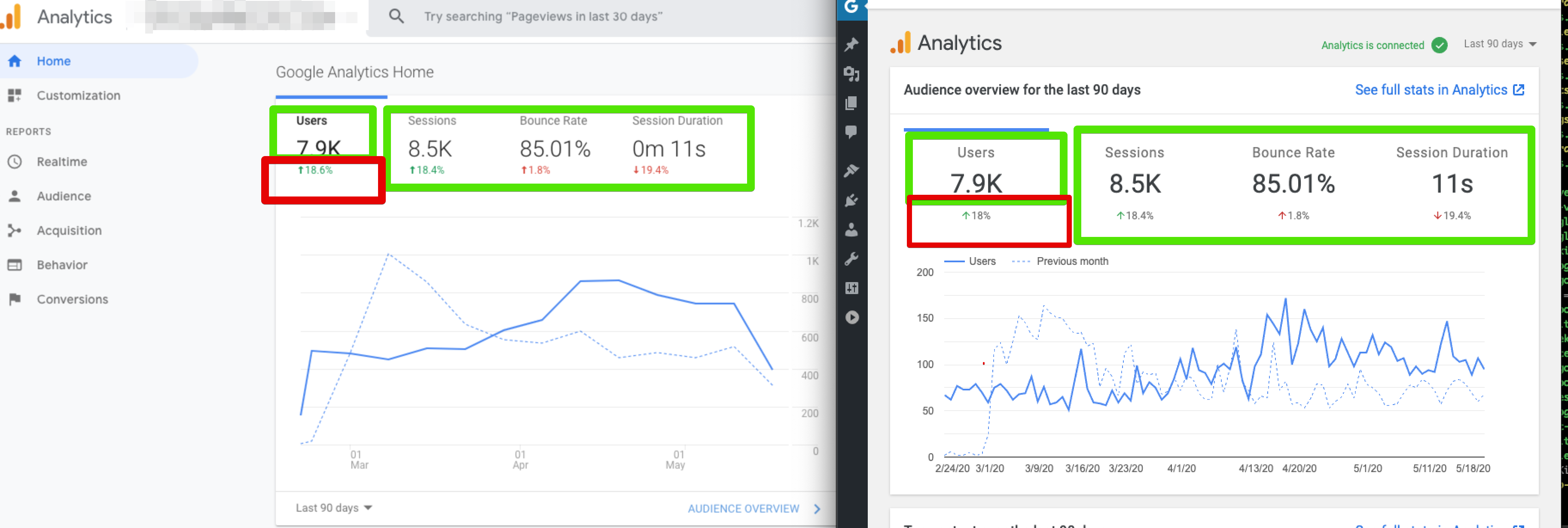Open Posts via the pushpin icon
1568x528 pixels.
pyautogui.click(x=851, y=44)
